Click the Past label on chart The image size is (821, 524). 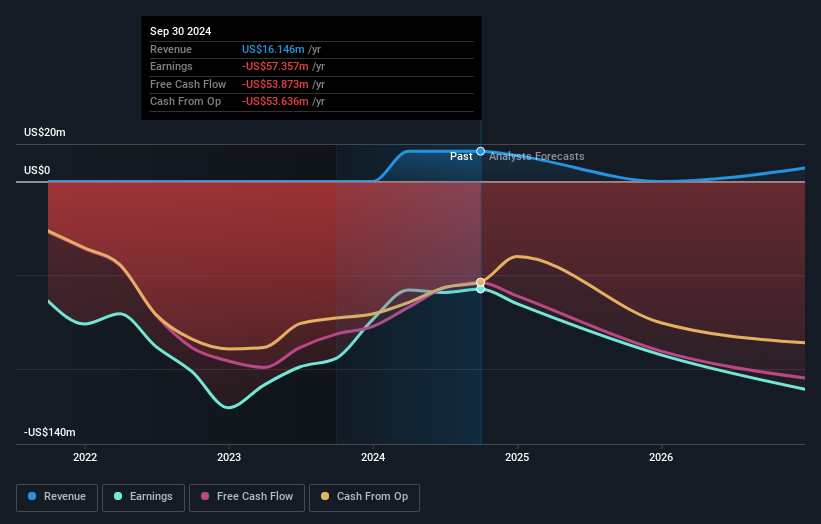[x=461, y=157]
